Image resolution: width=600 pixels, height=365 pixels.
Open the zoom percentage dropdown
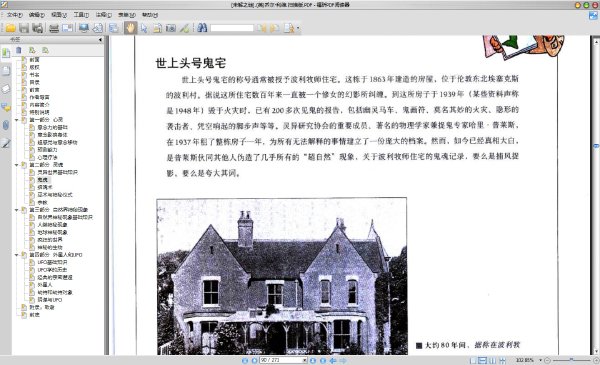(x=541, y=360)
